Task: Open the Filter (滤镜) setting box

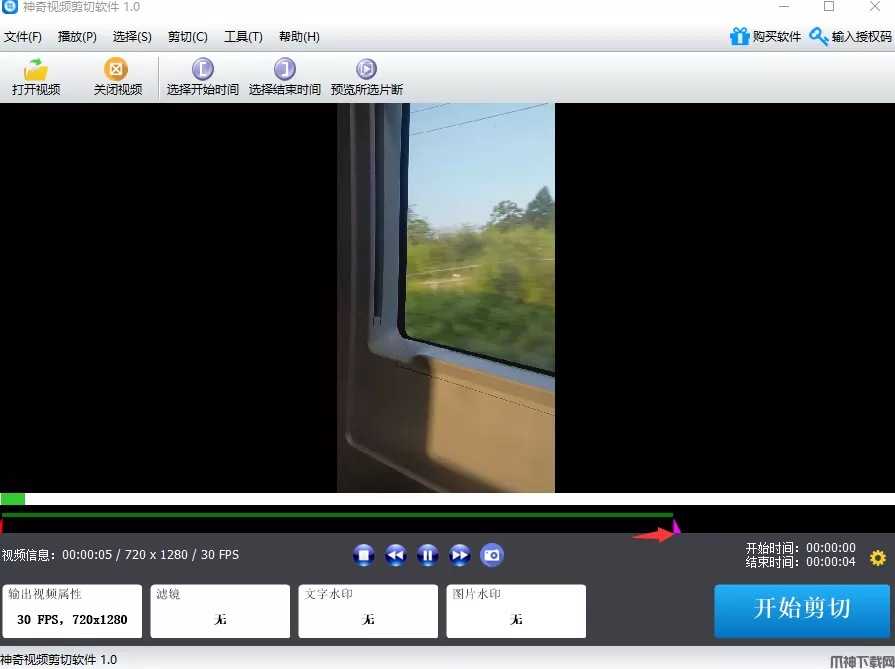Action: point(220,611)
